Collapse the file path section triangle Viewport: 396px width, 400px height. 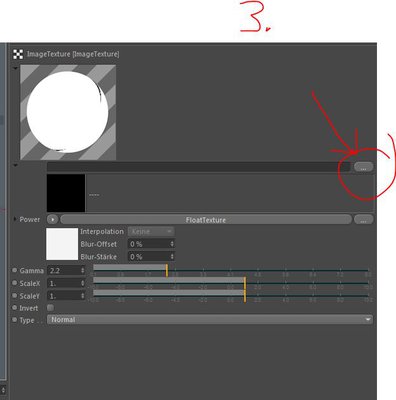[x=15, y=165]
